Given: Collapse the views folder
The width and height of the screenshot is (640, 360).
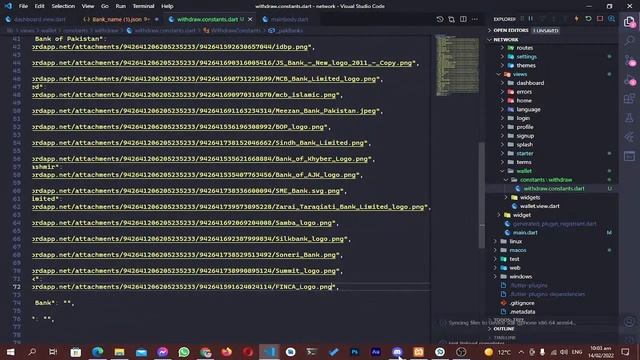Looking at the screenshot, I should 520,74.
